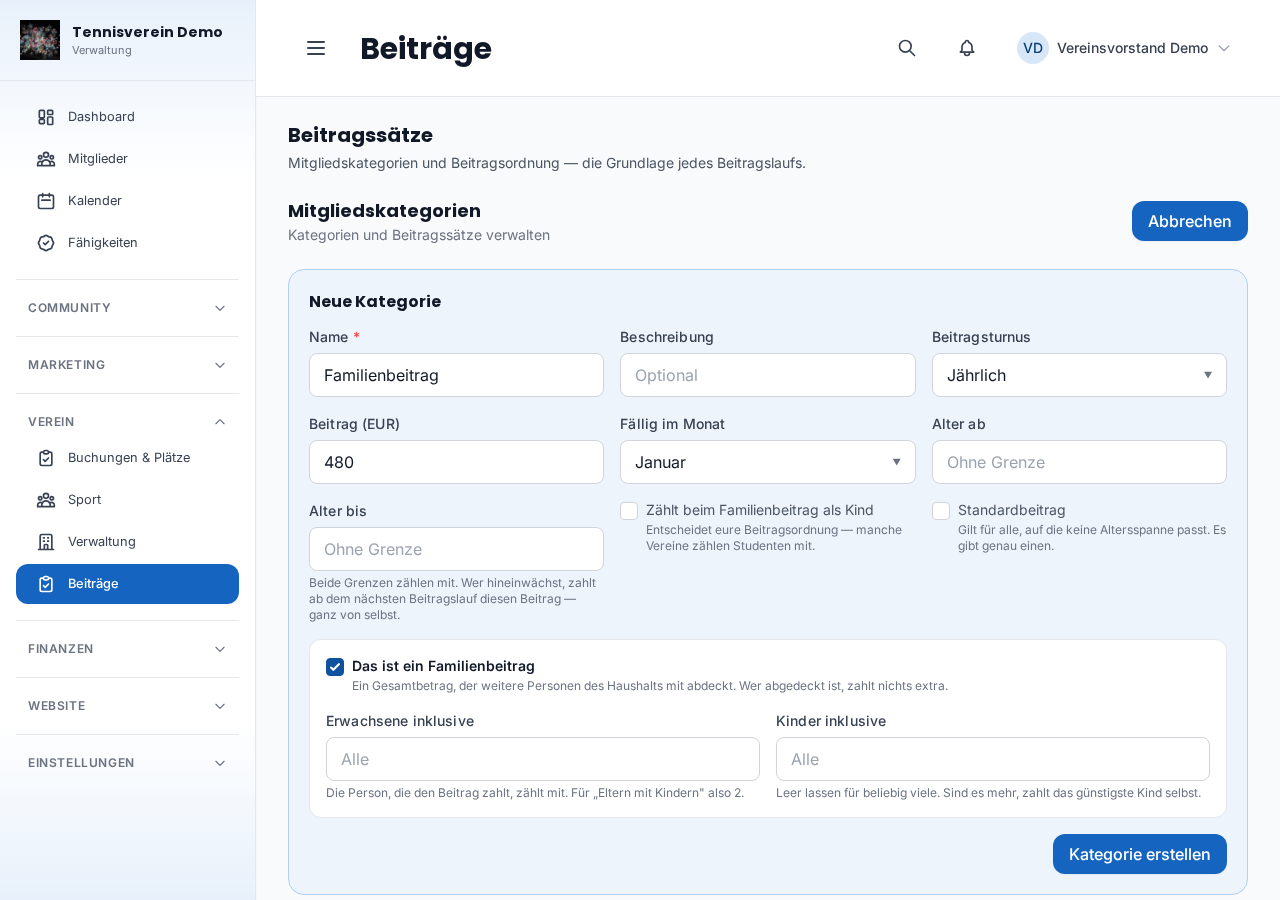Viewport: 1280px width, 900px height.
Task: Click the hamburger menu icon
Action: coord(316,48)
